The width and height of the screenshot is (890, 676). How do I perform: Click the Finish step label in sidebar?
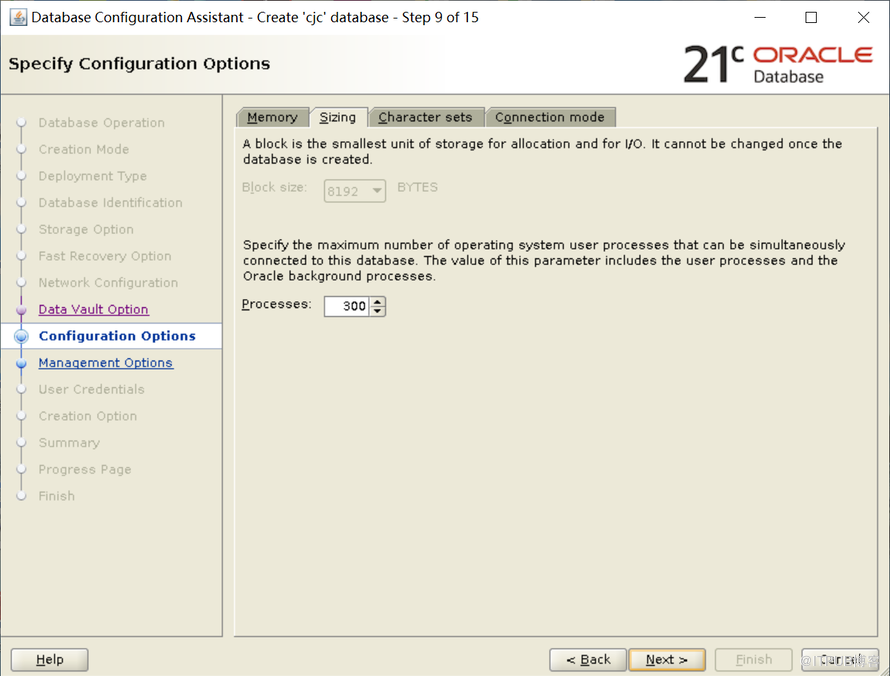click(x=57, y=496)
